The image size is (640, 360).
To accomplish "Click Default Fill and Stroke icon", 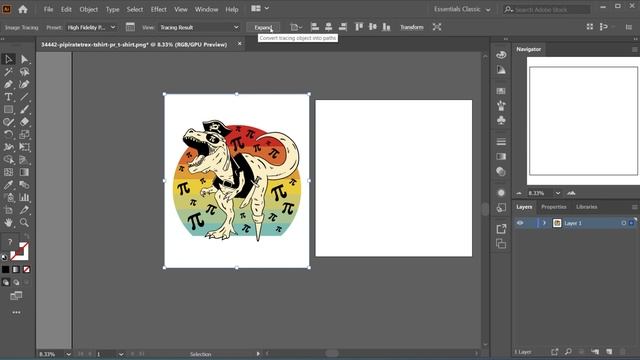I will 4,258.
